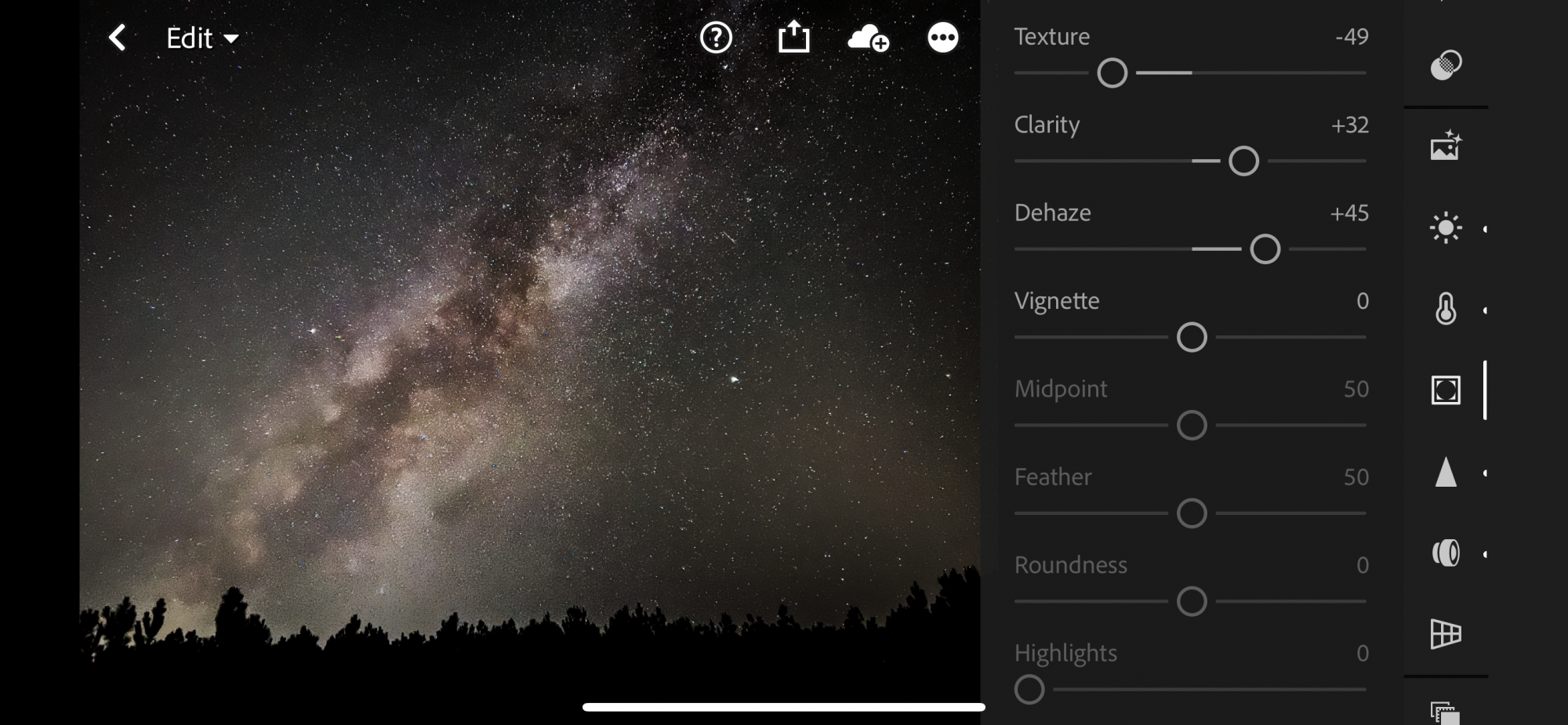This screenshot has height=725, width=1568.
Task: Tap the share export icon
Action: pos(793,37)
